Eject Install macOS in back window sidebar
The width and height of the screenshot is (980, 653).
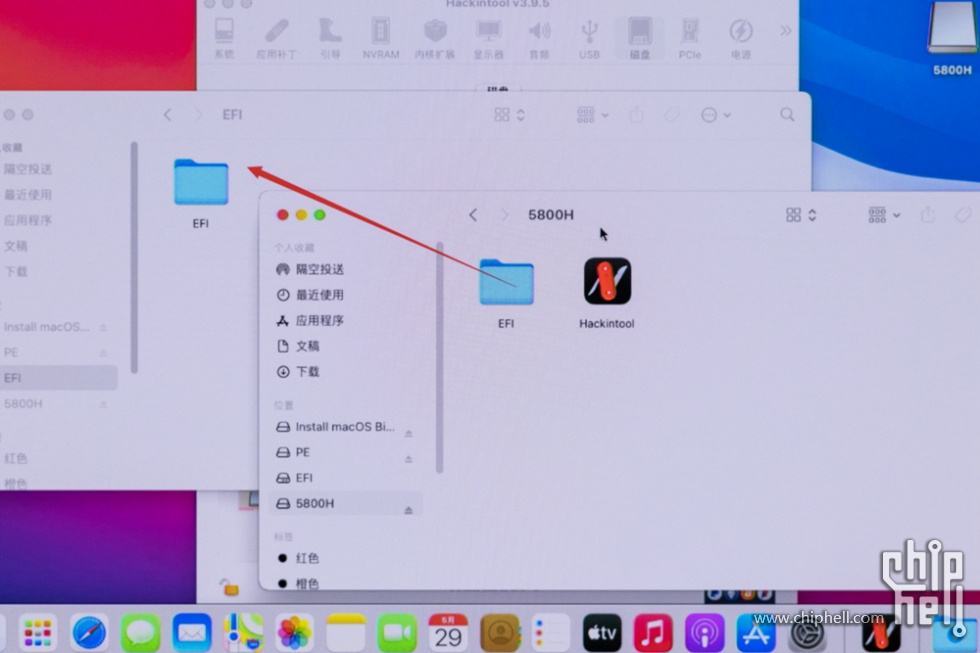coord(103,327)
